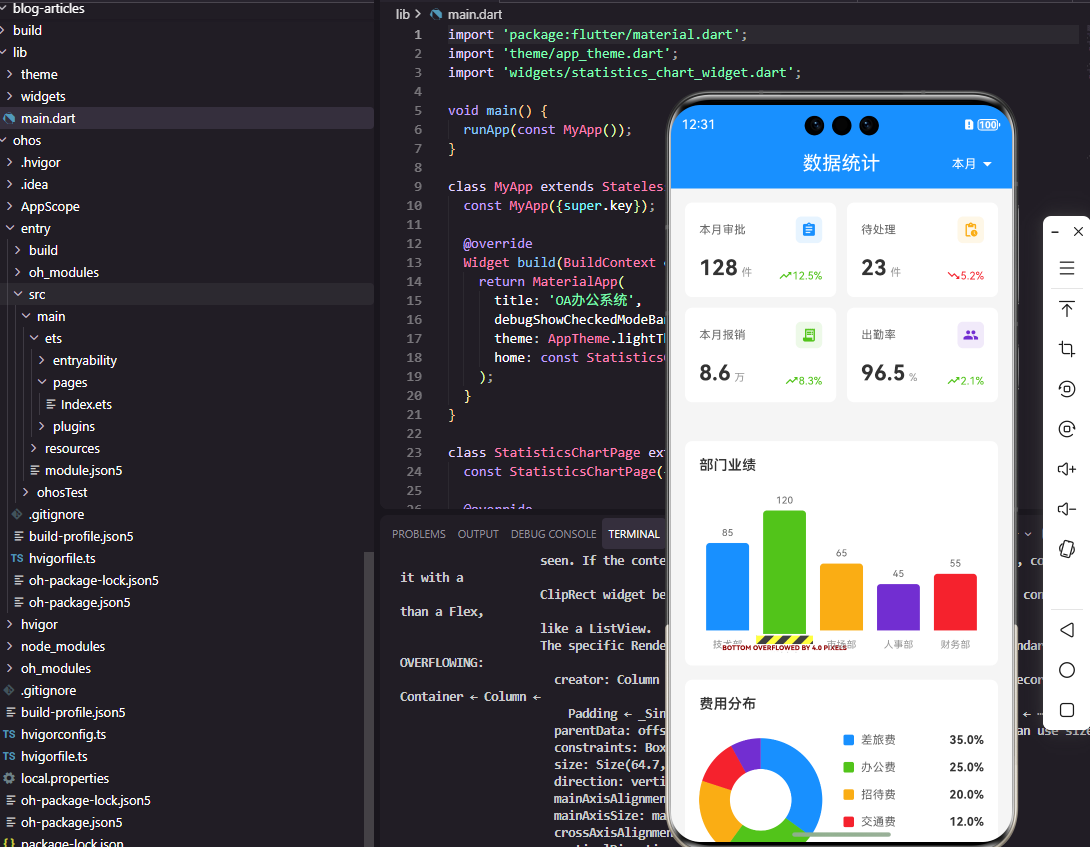Tap the orange icon on 待处理 card
Image resolution: width=1090 pixels, height=847 pixels.
tap(970, 229)
